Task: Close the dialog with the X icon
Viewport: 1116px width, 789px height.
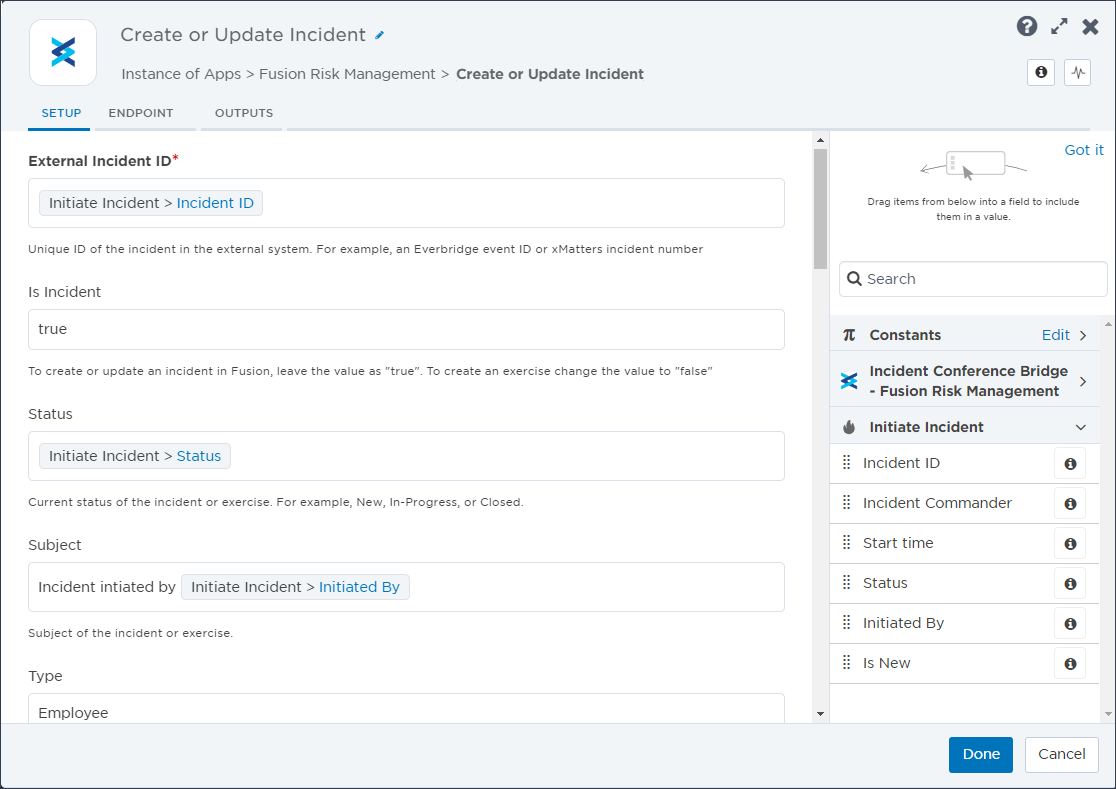Action: click(1090, 27)
